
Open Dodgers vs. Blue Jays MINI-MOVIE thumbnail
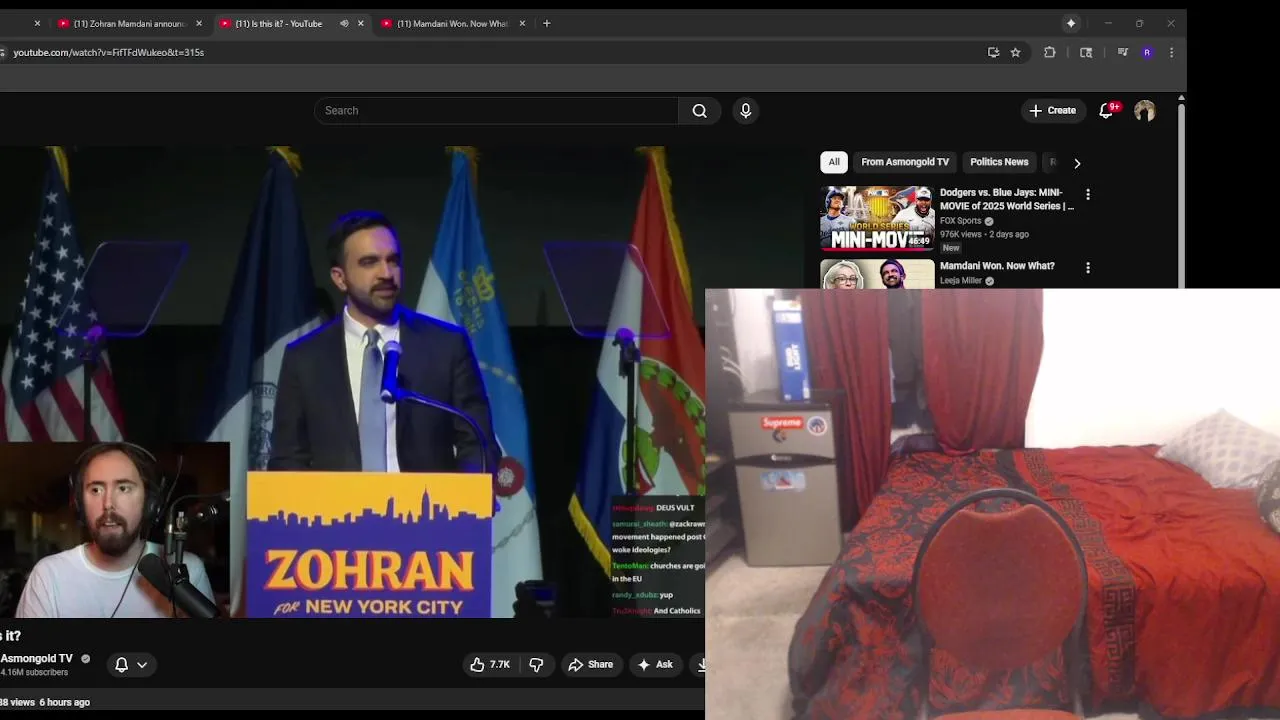[877, 219]
